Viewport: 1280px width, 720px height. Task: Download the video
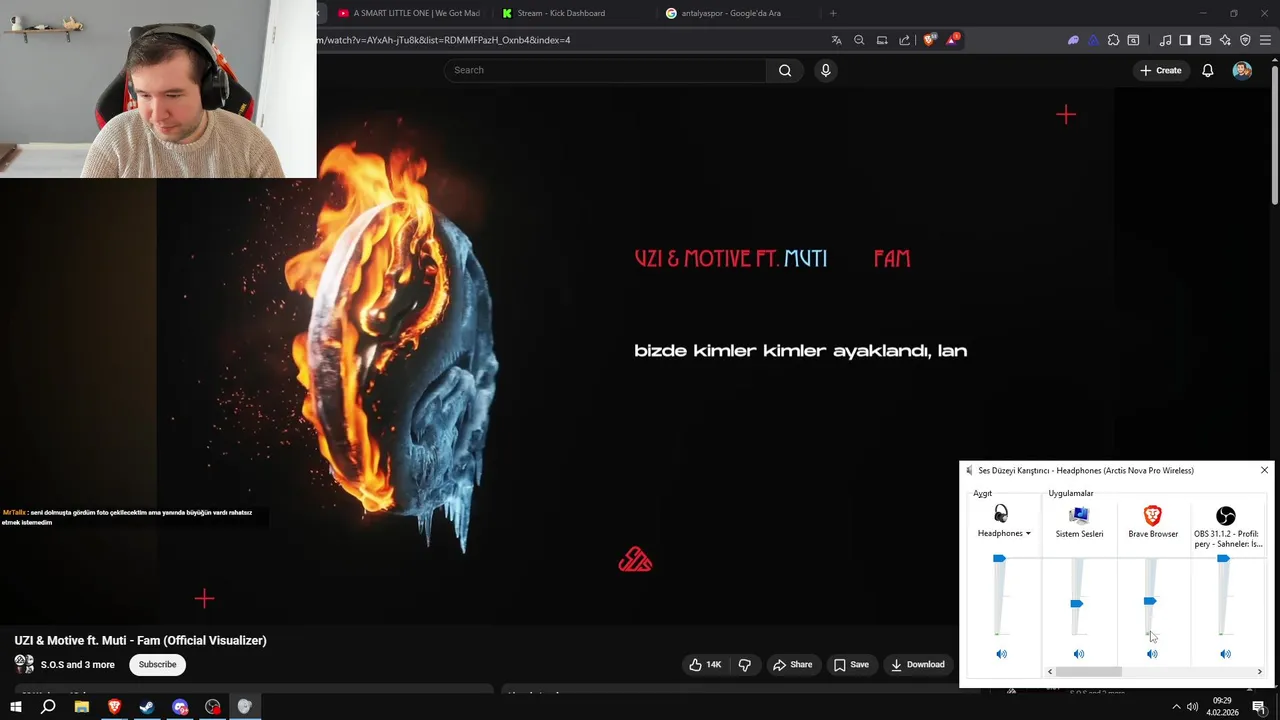pos(918,664)
